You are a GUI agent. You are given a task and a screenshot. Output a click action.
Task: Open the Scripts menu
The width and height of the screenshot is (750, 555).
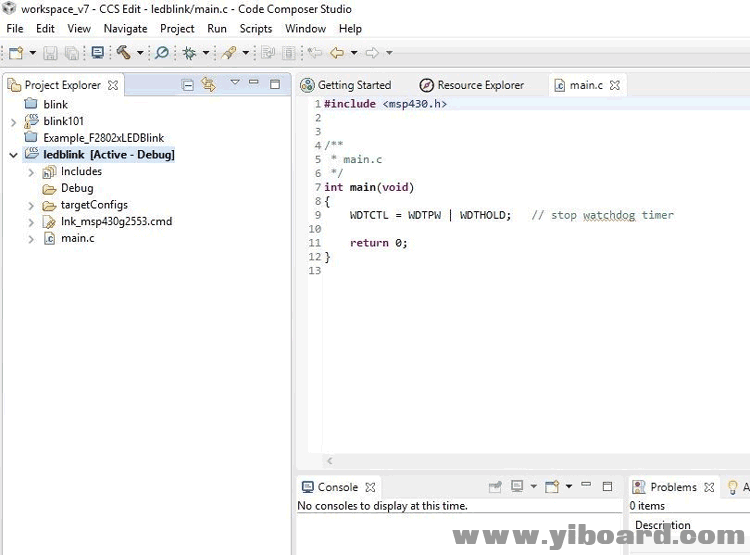tap(256, 29)
